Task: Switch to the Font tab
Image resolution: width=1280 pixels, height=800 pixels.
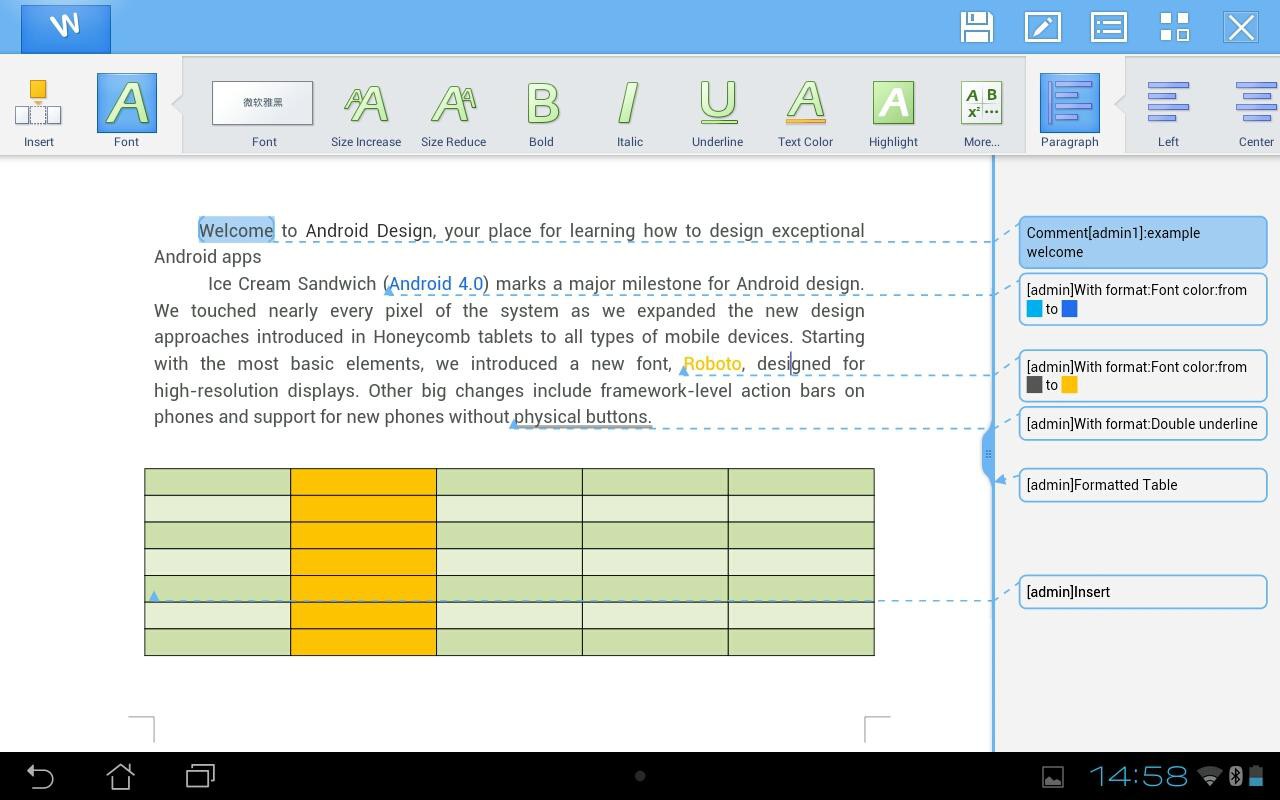Action: (x=126, y=112)
